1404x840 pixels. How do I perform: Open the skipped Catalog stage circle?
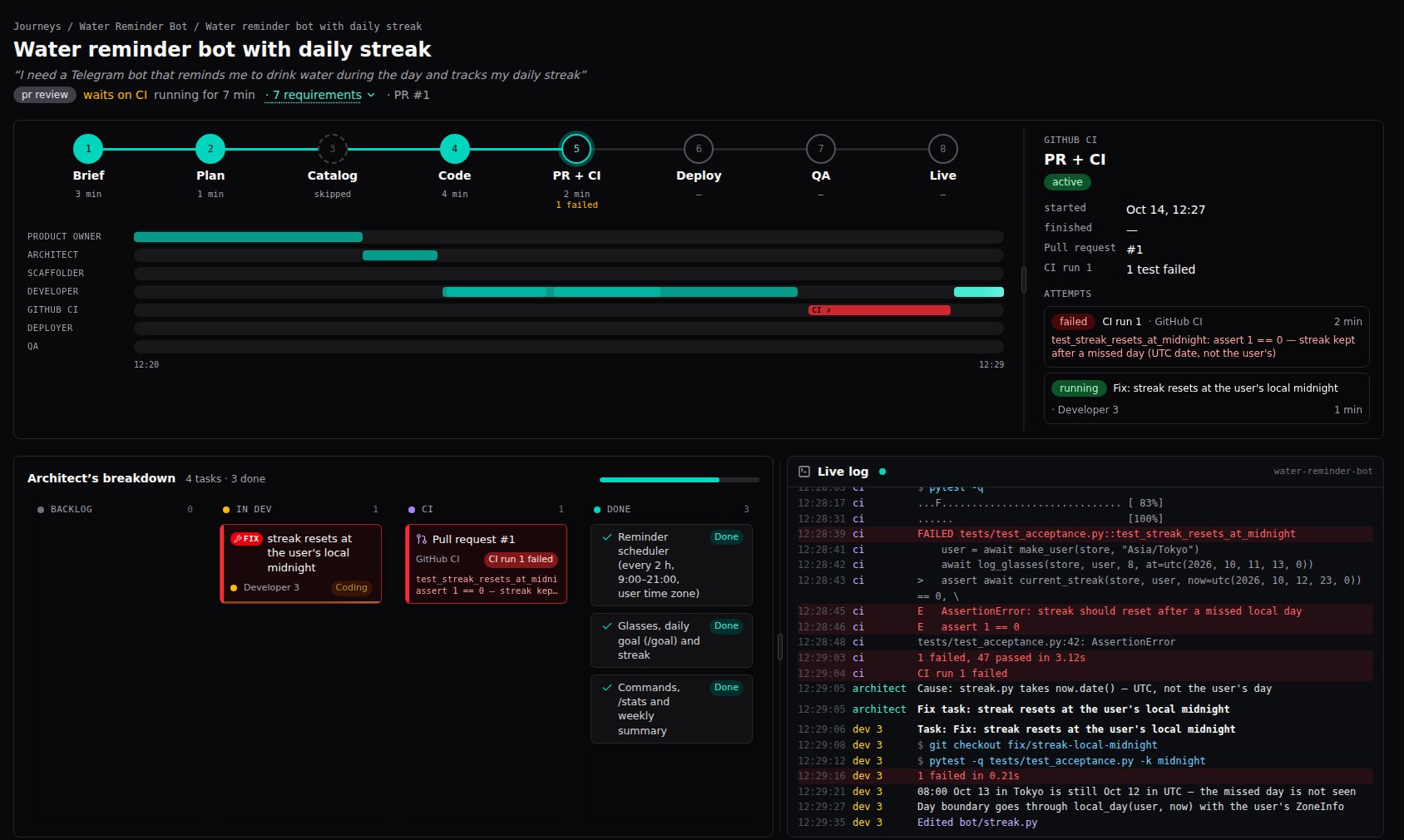333,149
